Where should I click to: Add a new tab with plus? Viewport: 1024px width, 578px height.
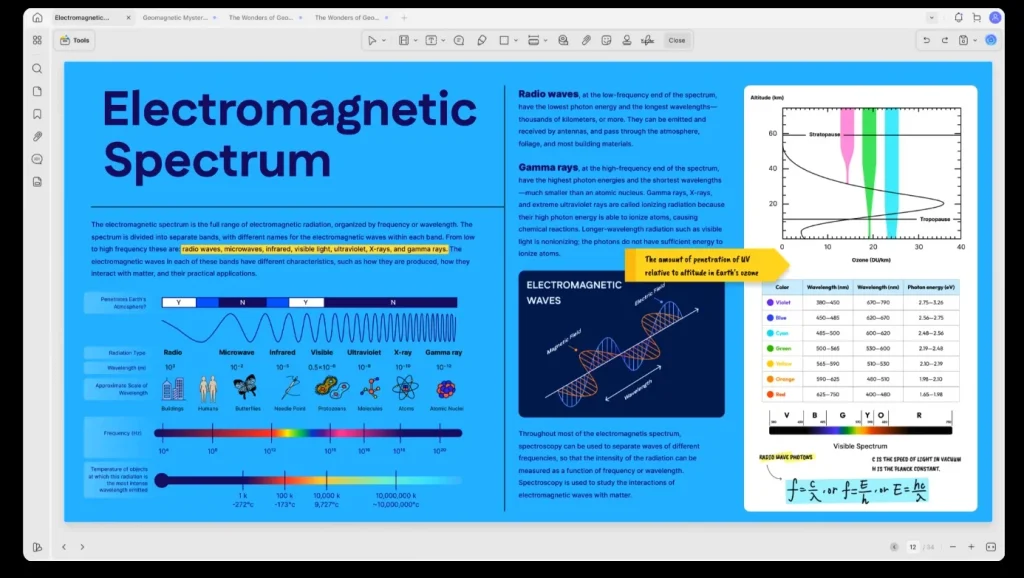[404, 18]
